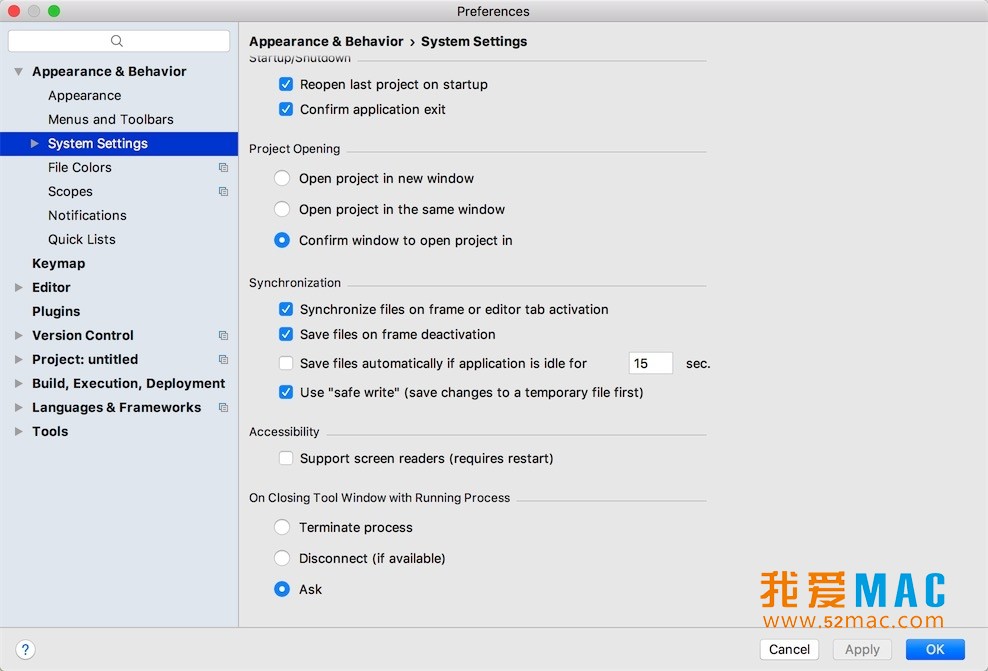
Task: Click the project-level icon beside Version Control
Action: 223,335
